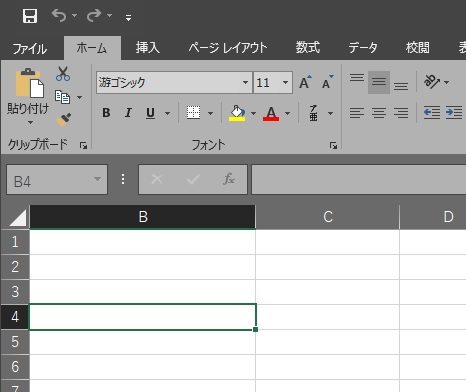Toggle Underline formatting
The image size is (466, 392).
click(150, 113)
